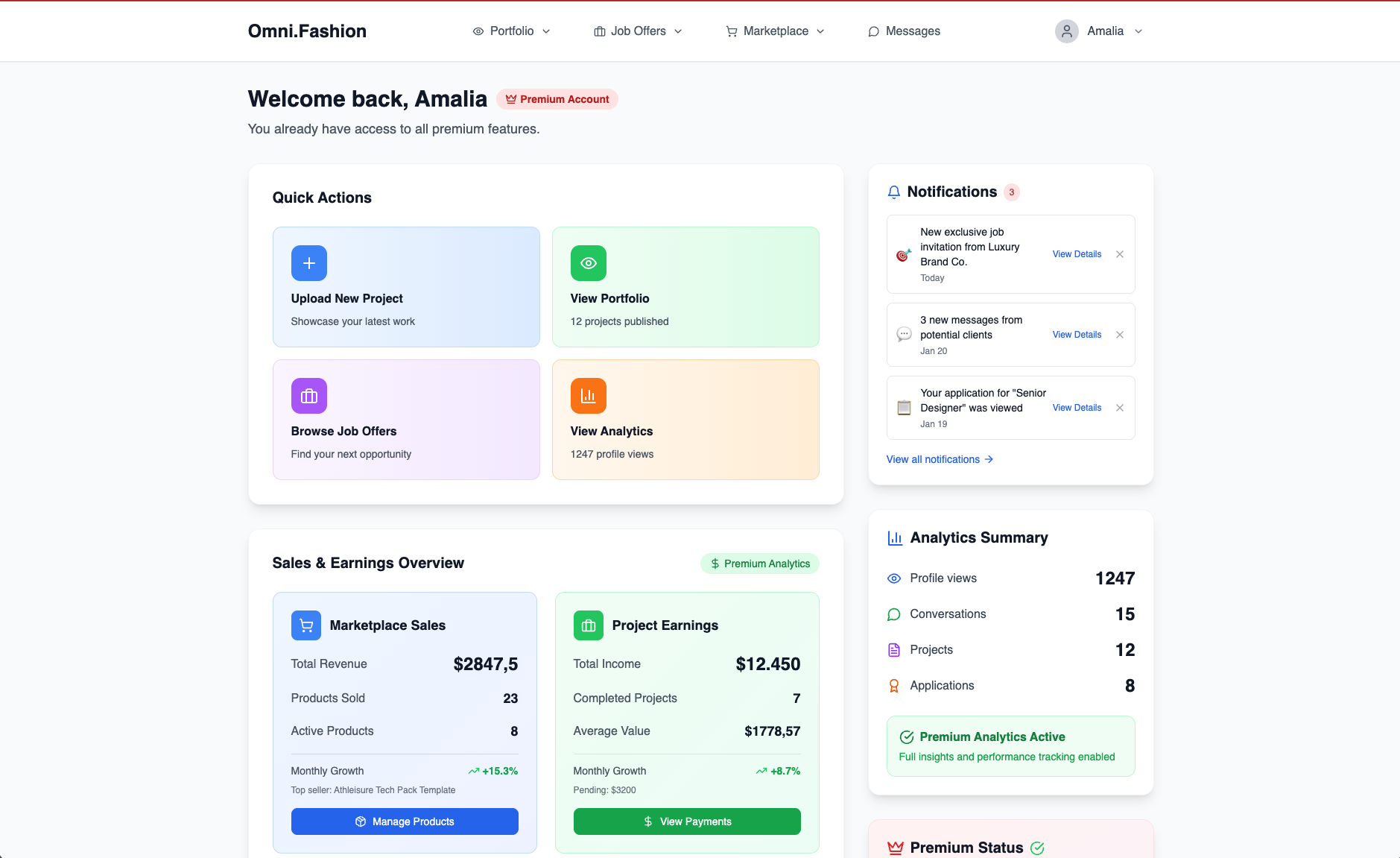Click the Top seller: Athleisure Tech Pack Template text
Image resolution: width=1400 pixels, height=858 pixels.
373,790
